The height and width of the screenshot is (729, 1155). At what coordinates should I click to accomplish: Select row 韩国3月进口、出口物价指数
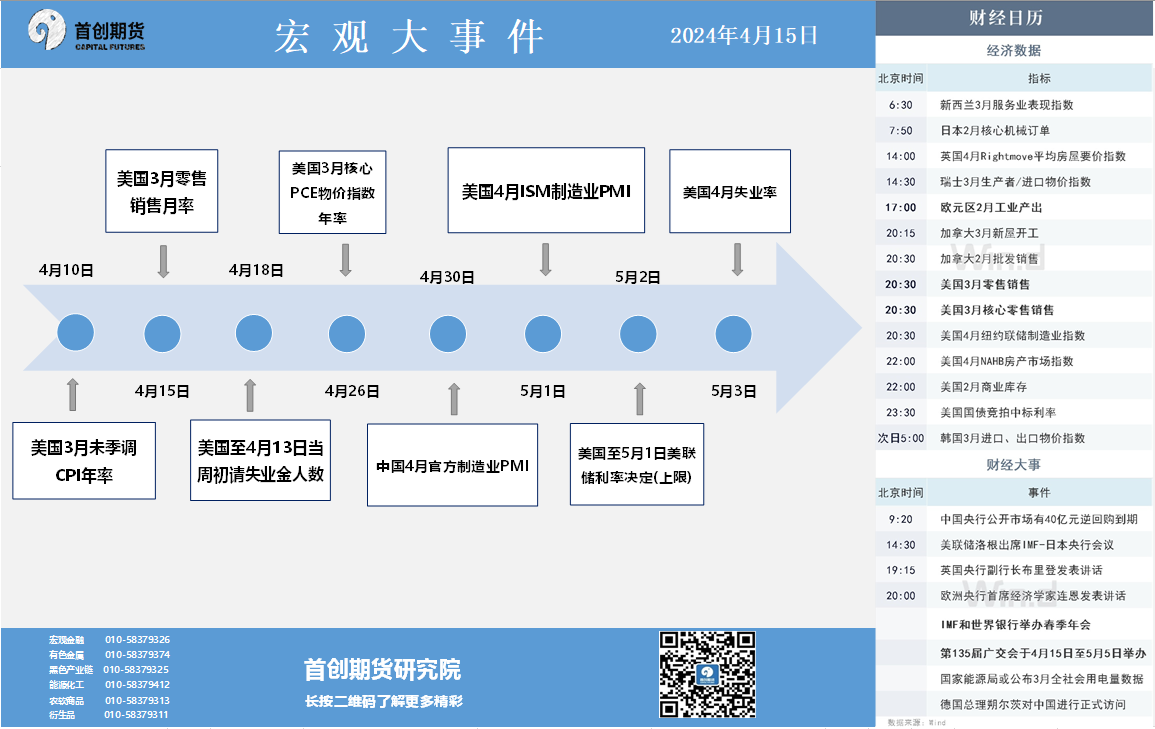click(x=1014, y=438)
